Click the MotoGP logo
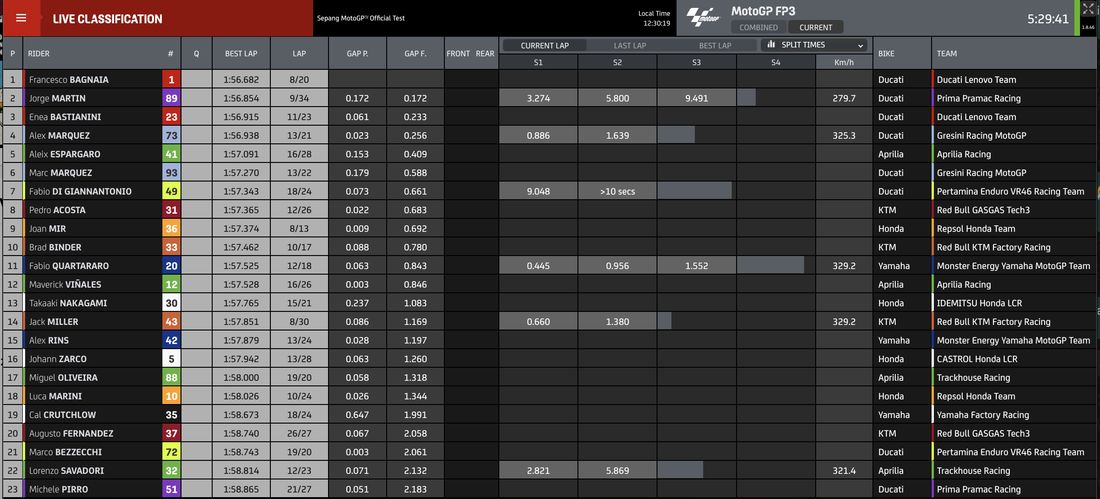The width and height of the screenshot is (1100, 499). (704, 18)
